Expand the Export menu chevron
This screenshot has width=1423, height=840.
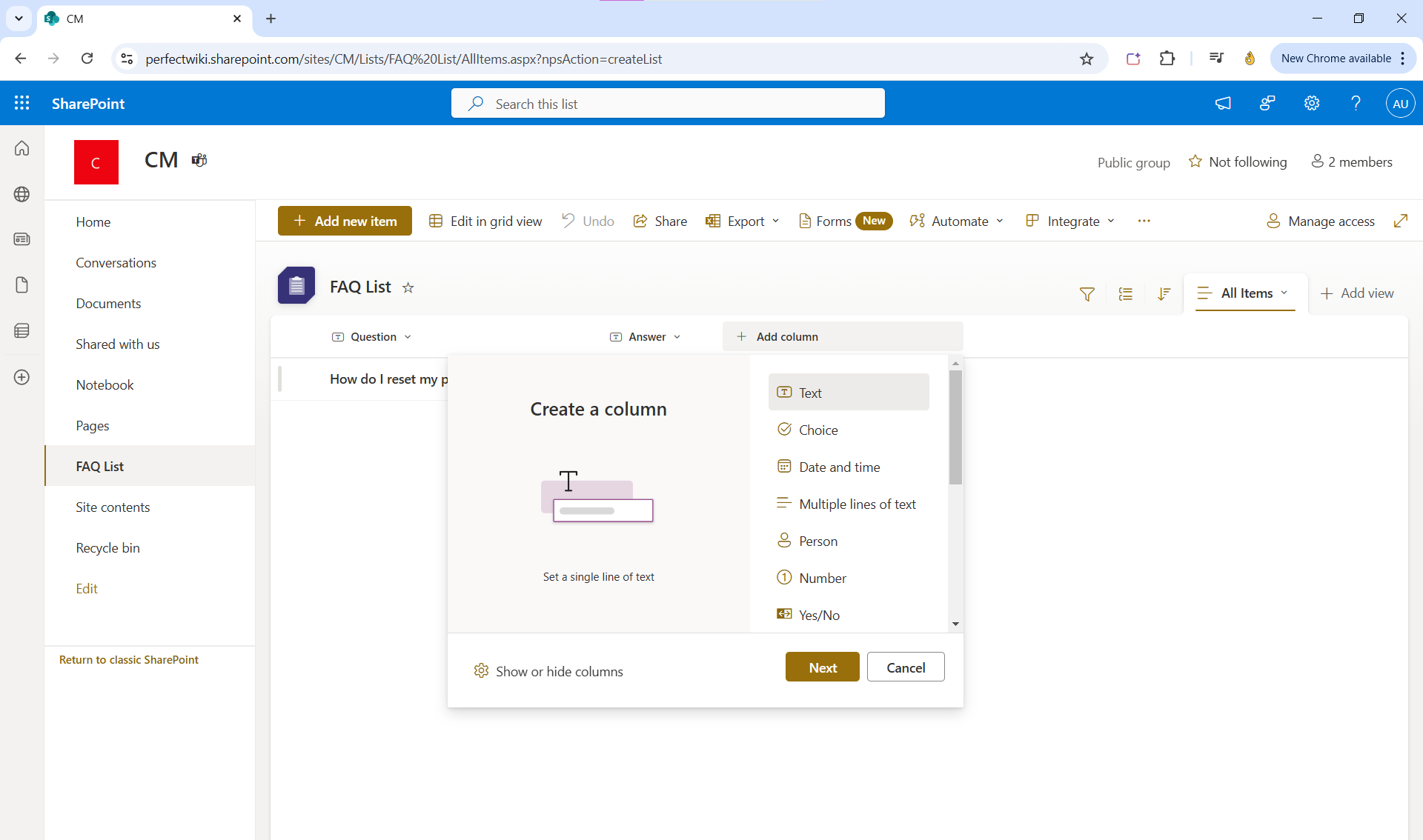(x=775, y=221)
